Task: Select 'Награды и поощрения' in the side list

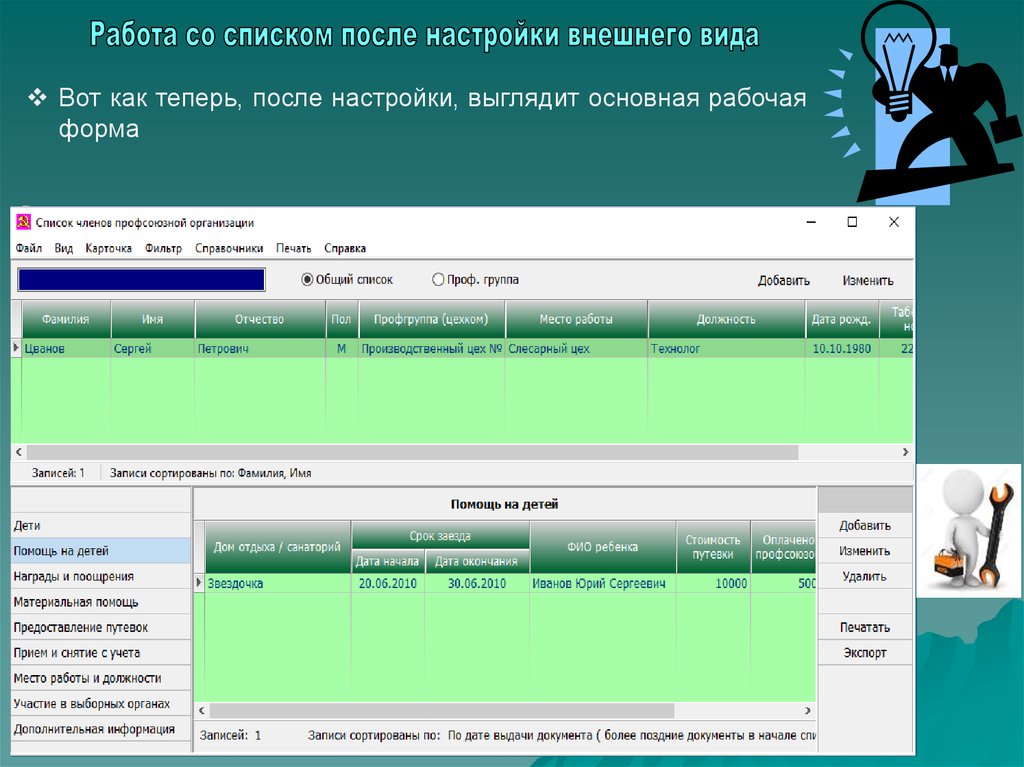Action: [72, 576]
